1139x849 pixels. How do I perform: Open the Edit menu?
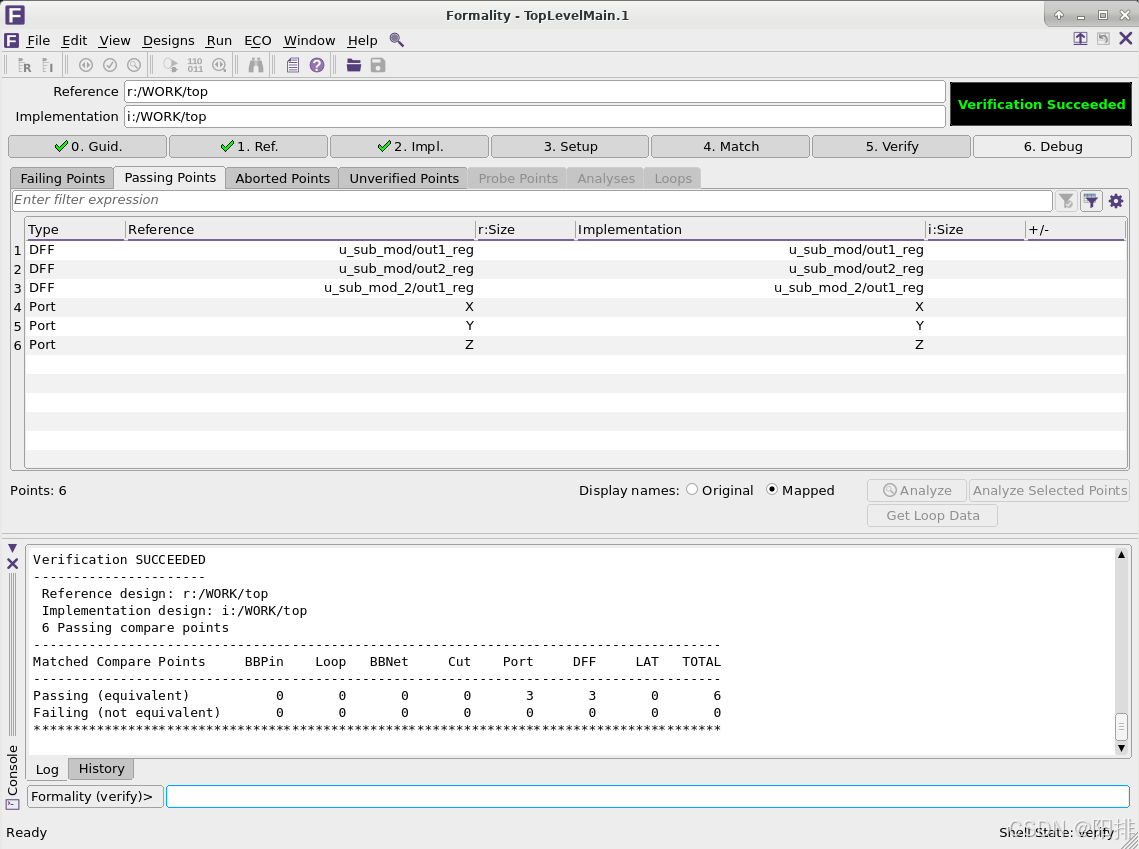pyautogui.click(x=74, y=41)
